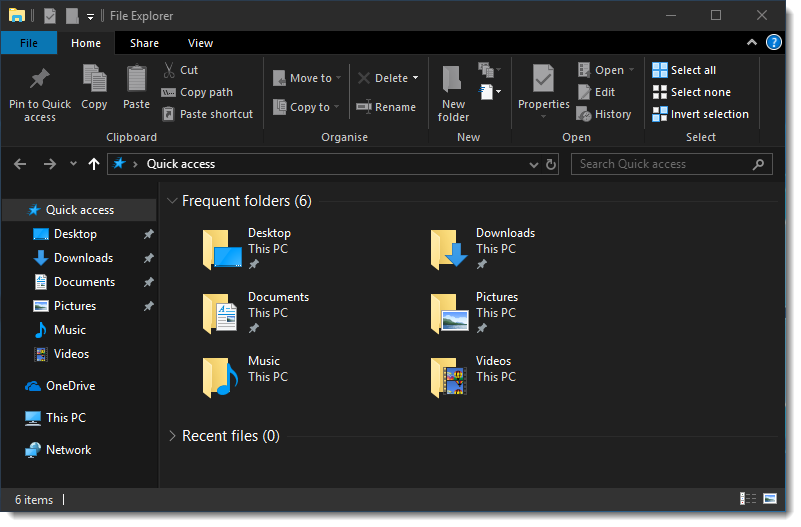This screenshot has width=801, height=527.
Task: Go up one level with Up arrow
Action: tap(93, 164)
